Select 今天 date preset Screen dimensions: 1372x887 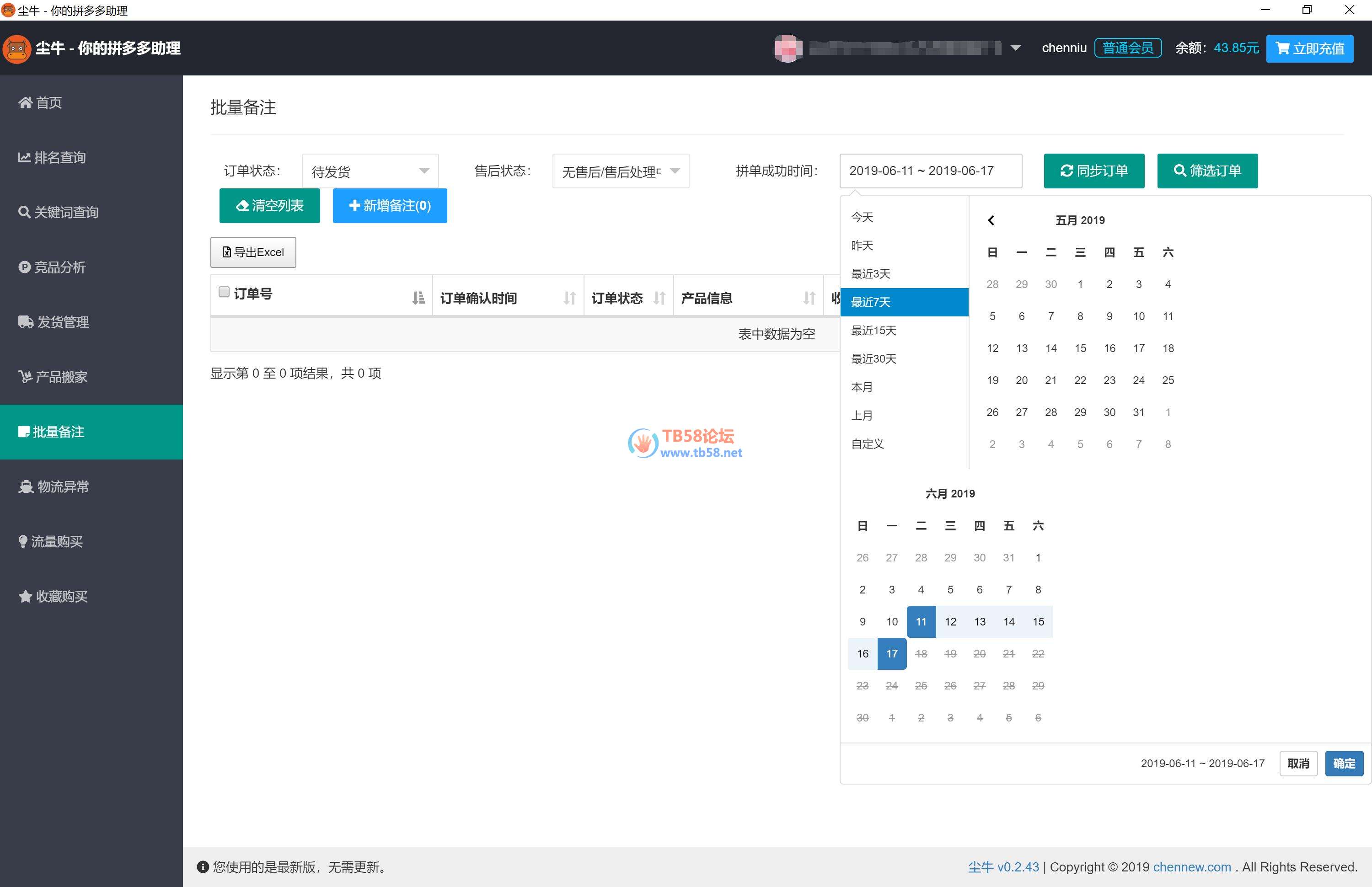(x=904, y=217)
